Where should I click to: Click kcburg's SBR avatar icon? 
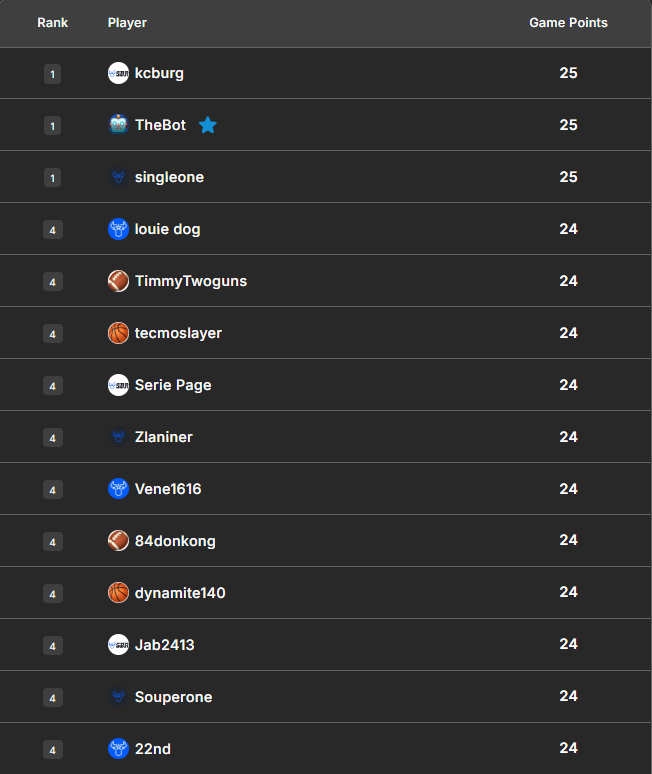(118, 73)
